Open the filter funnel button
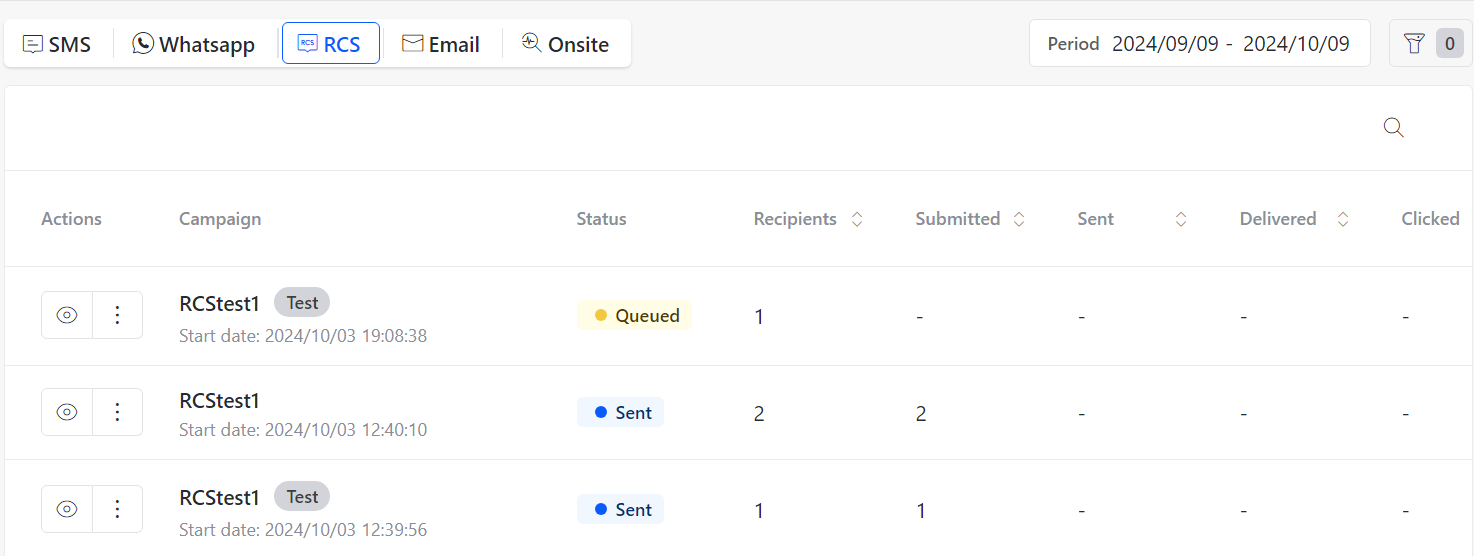Image resolution: width=1474 pixels, height=556 pixels. click(x=1430, y=43)
